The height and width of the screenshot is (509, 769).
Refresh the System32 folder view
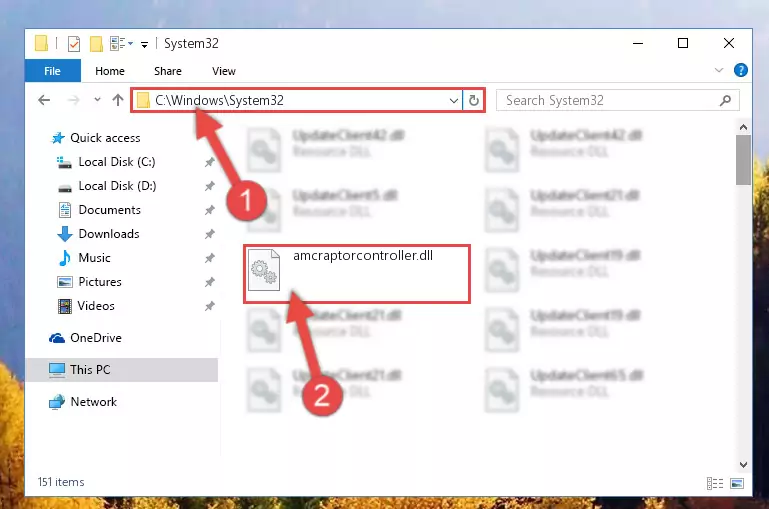[x=474, y=101]
